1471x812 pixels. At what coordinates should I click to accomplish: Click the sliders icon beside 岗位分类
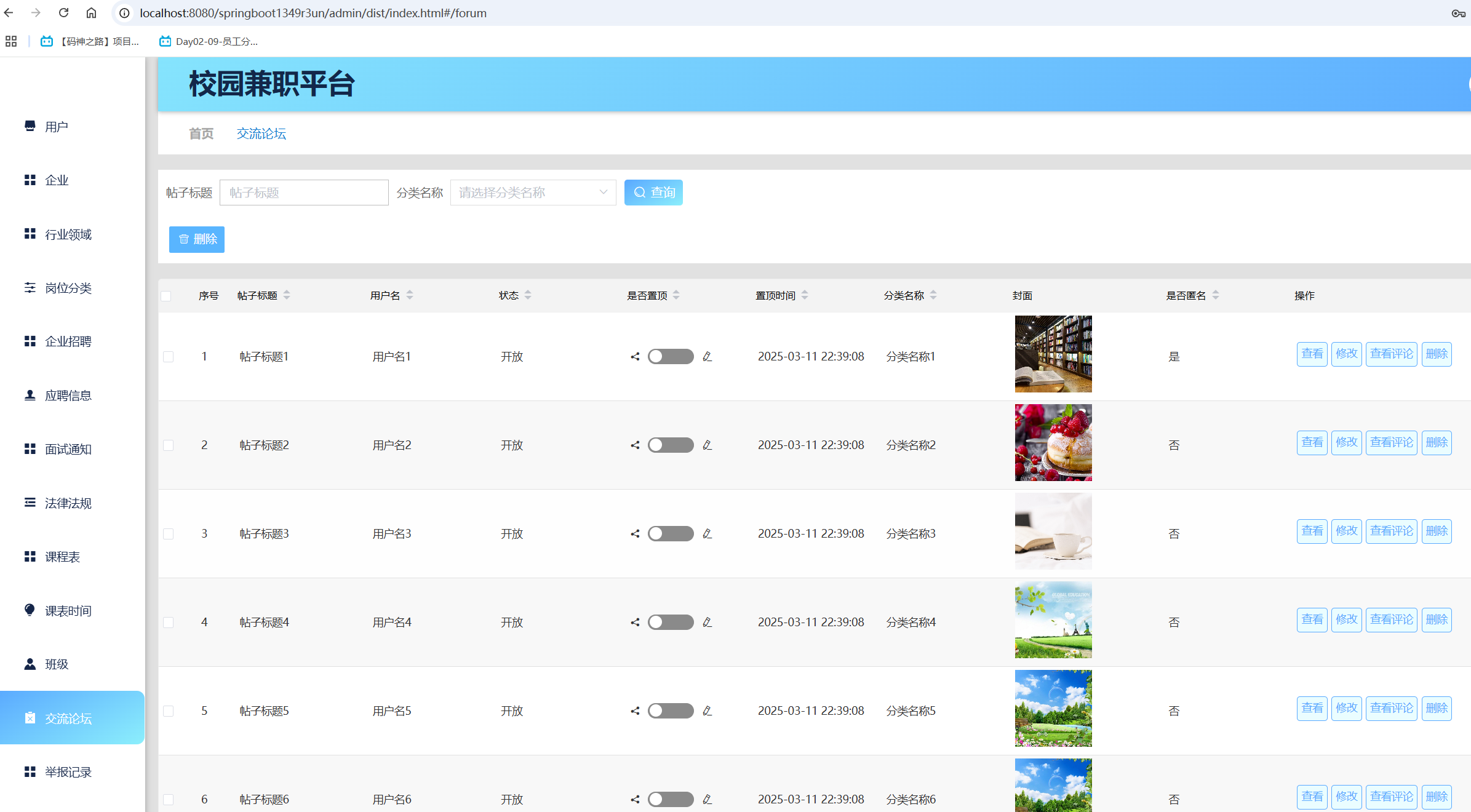tap(30, 288)
